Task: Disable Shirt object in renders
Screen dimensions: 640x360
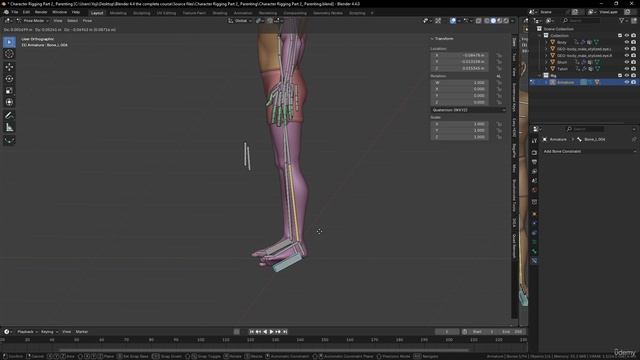Action: (x=633, y=62)
